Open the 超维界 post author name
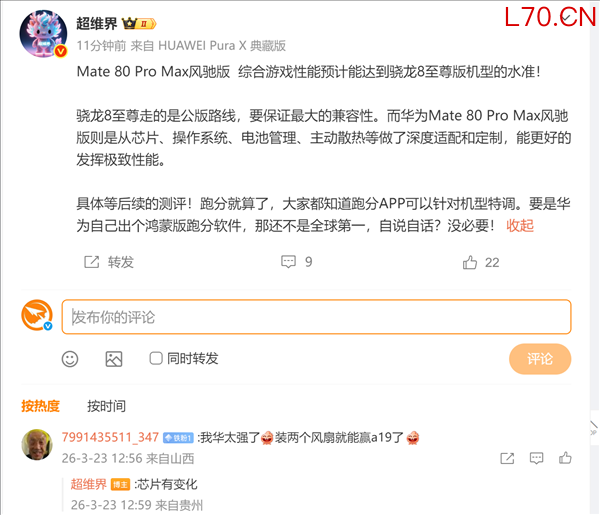The width and height of the screenshot is (600, 515). 97,24
